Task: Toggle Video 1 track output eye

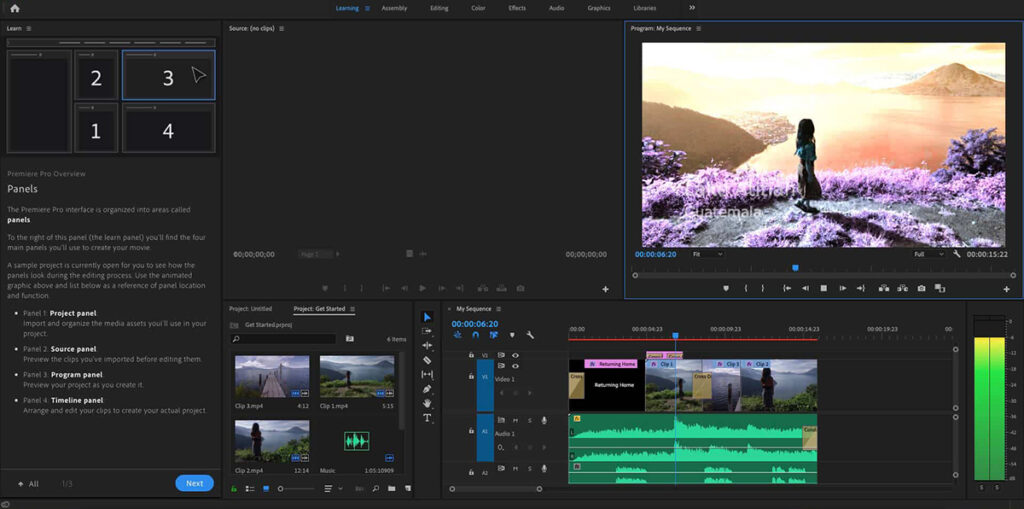Action: point(515,366)
